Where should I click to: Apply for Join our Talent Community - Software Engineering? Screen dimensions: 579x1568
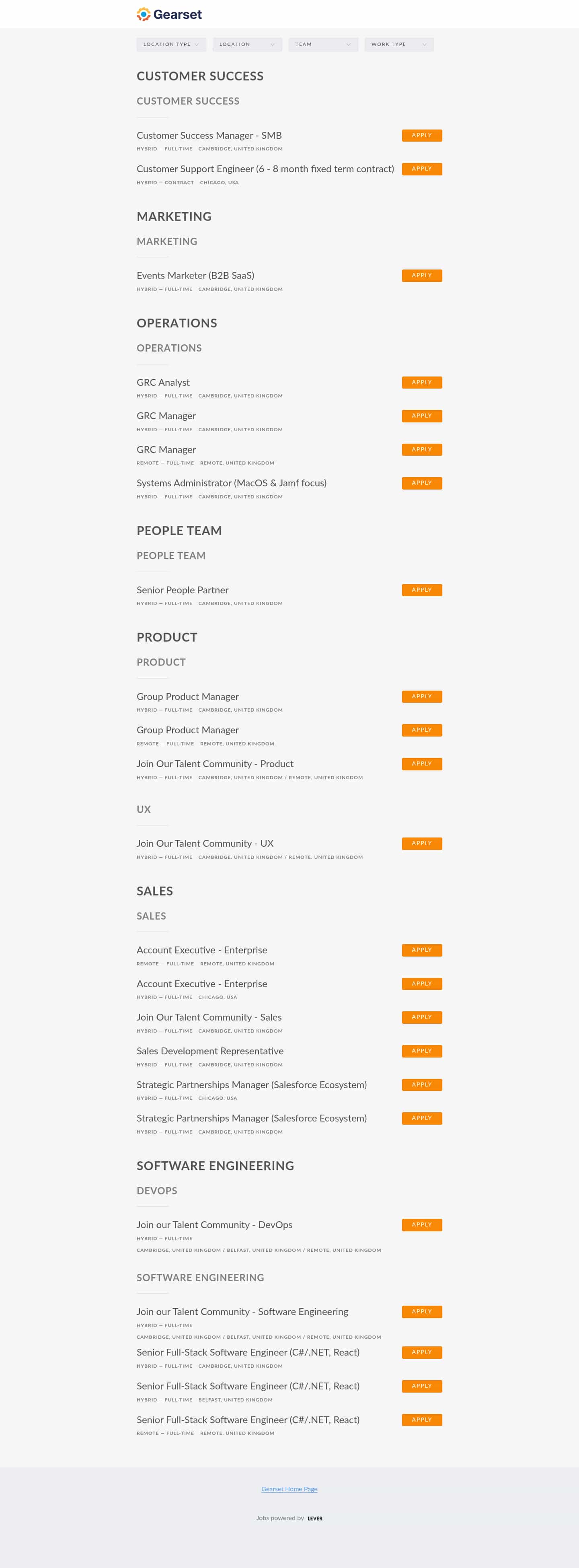pyautogui.click(x=421, y=1312)
